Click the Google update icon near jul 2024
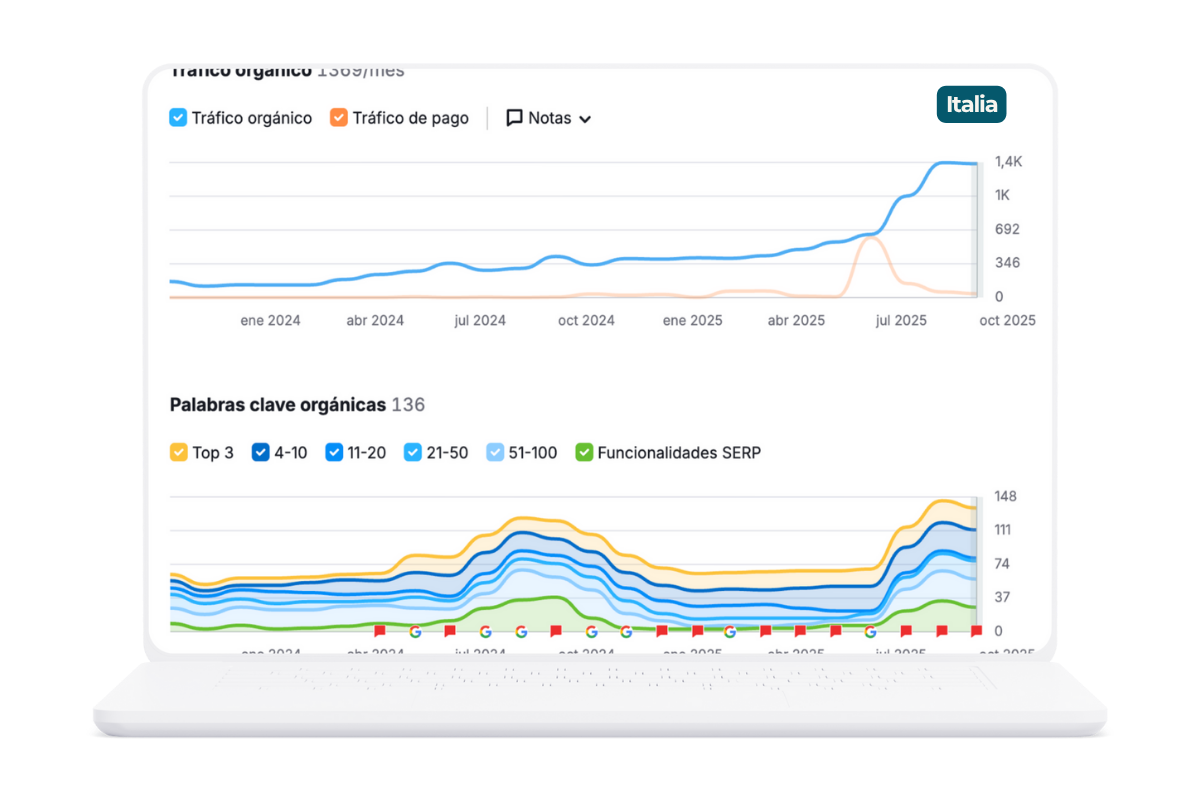The width and height of the screenshot is (1200, 800). click(485, 631)
